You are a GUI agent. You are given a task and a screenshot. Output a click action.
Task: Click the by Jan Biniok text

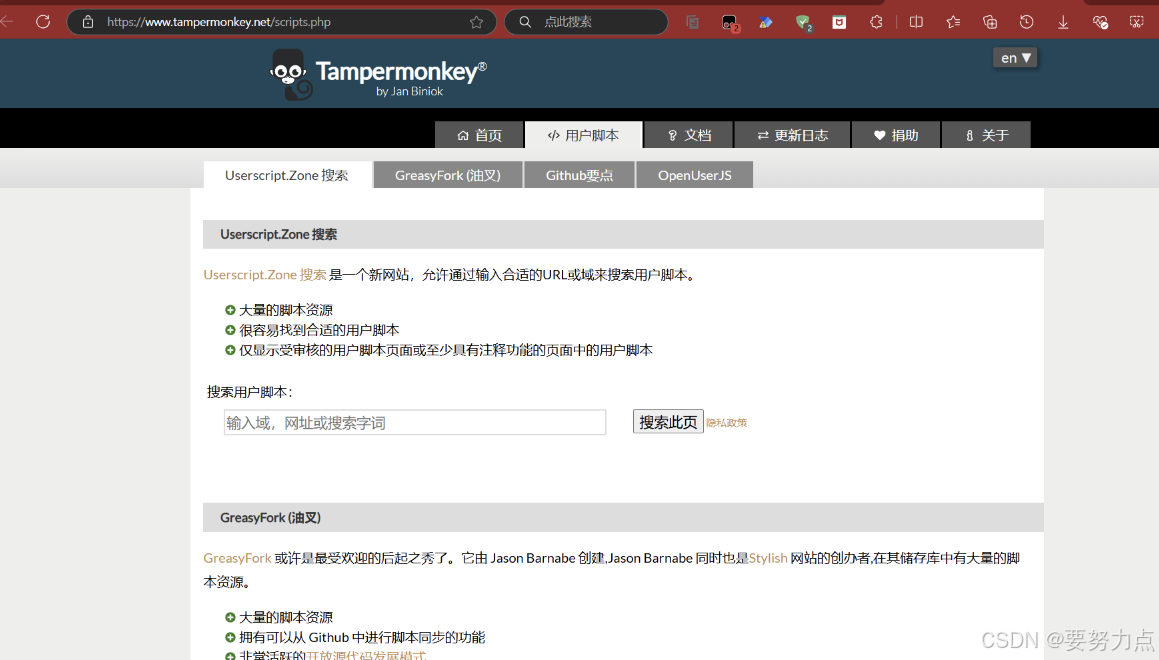click(409, 91)
